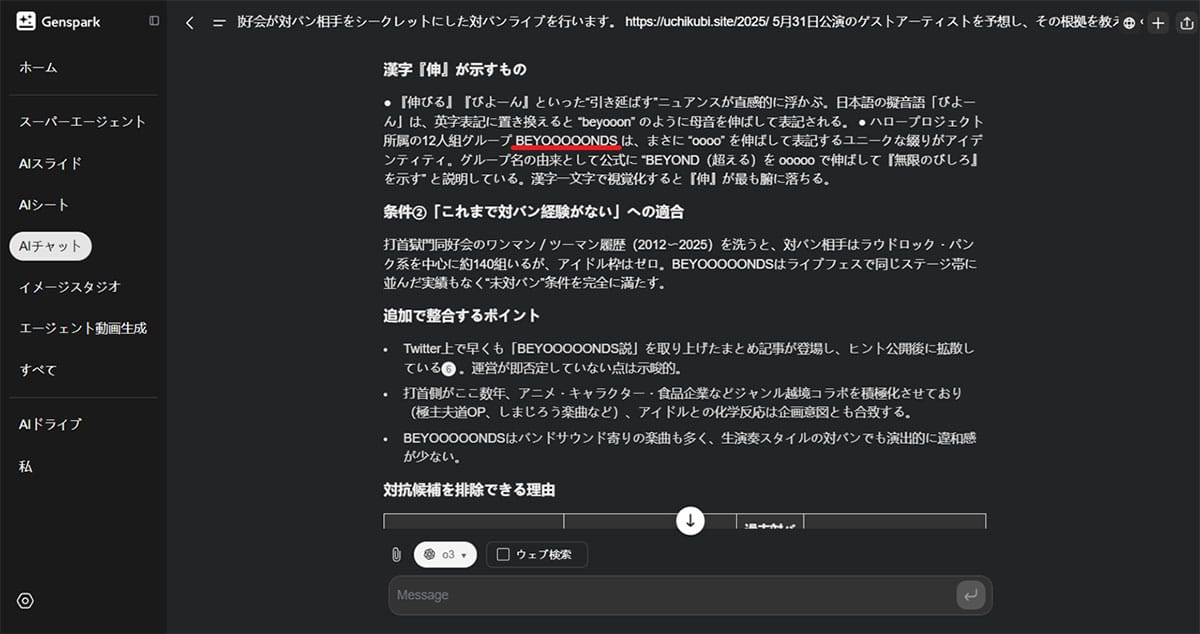Open AIドライブ in the sidebar
This screenshot has width=1200, height=634.
tap(50, 424)
